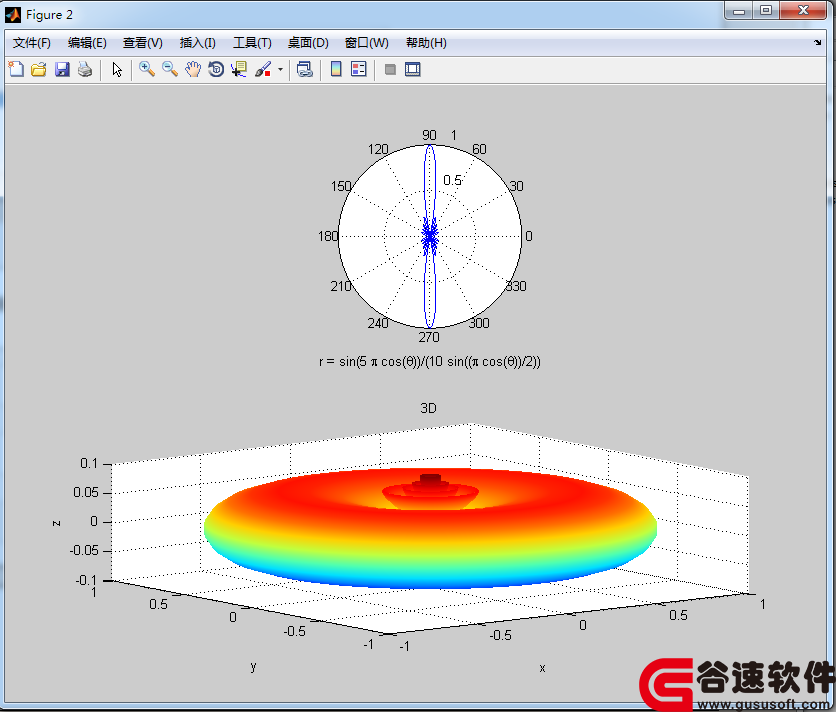Click the 3D torus surface plot

(430, 528)
